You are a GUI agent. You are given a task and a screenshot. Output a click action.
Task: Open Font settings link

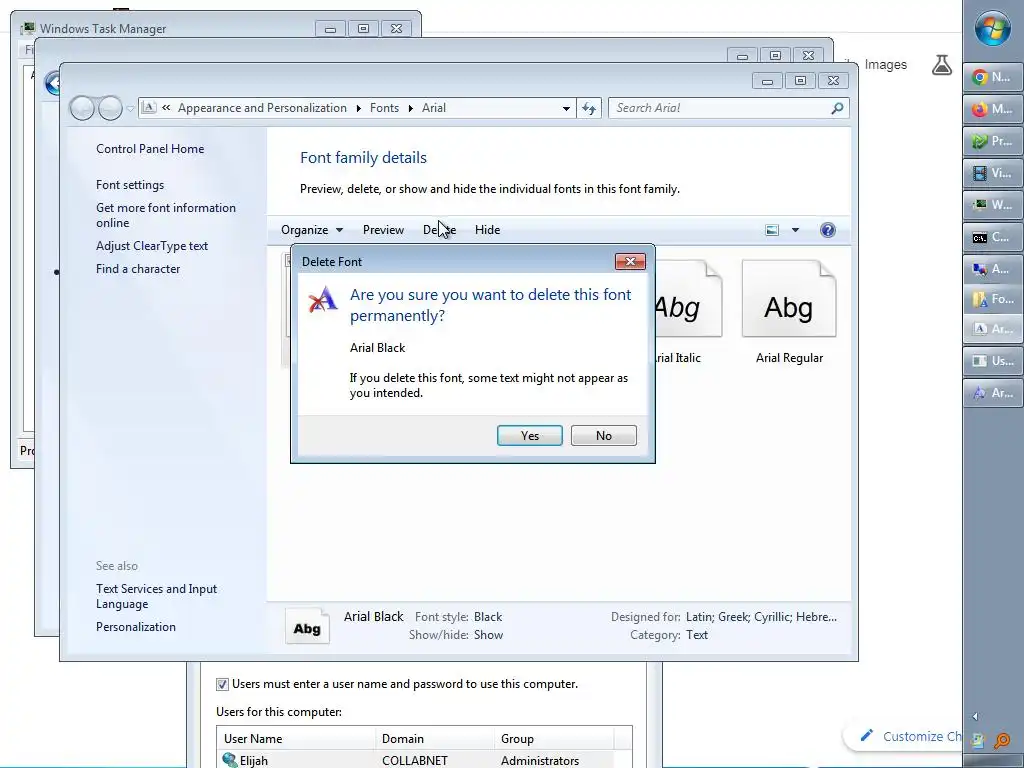130,185
